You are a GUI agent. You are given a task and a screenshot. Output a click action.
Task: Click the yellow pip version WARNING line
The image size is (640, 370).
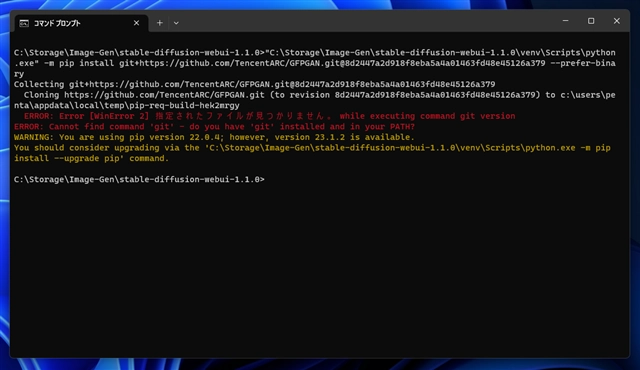pyautogui.click(x=214, y=137)
